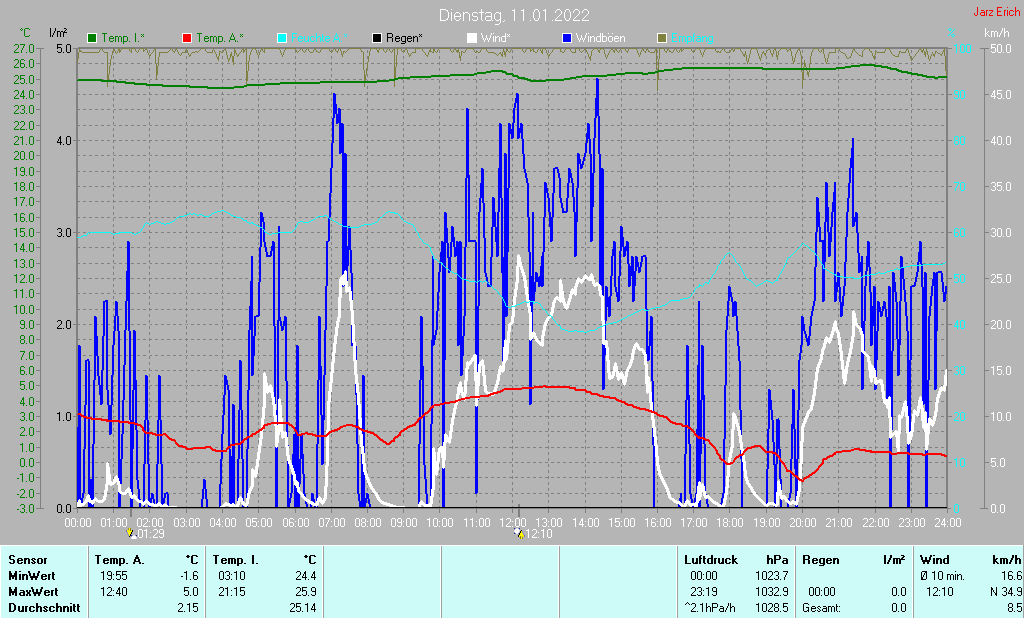Click the '24.4' minimum inside temperature

click(x=306, y=576)
